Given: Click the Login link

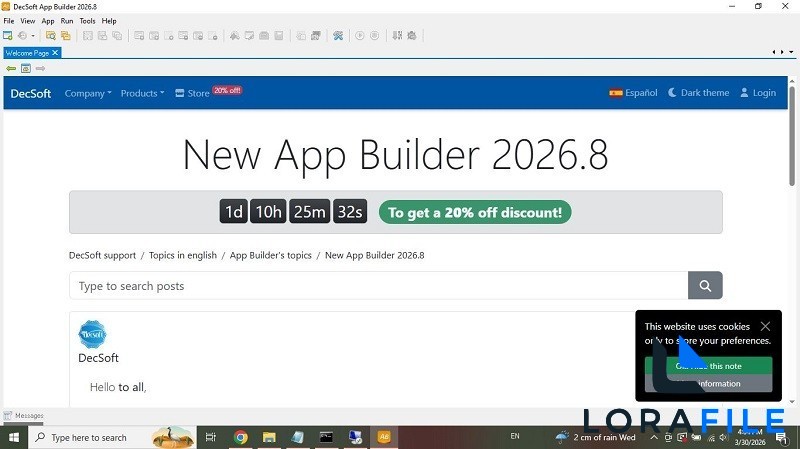Looking at the screenshot, I should 758,93.
